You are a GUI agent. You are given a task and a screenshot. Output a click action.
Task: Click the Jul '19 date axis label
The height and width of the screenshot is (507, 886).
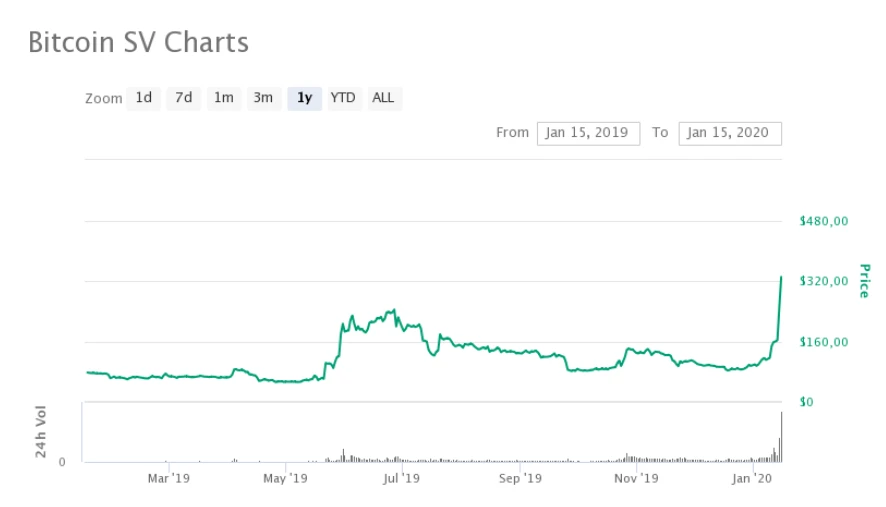tap(402, 479)
